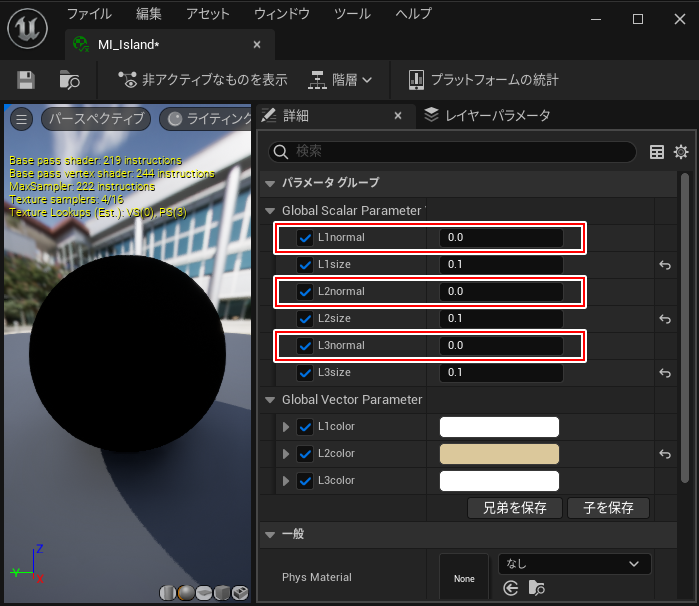The width and height of the screenshot is (699, 606).
Task: Reset L1size to its default value
Action: [664, 265]
